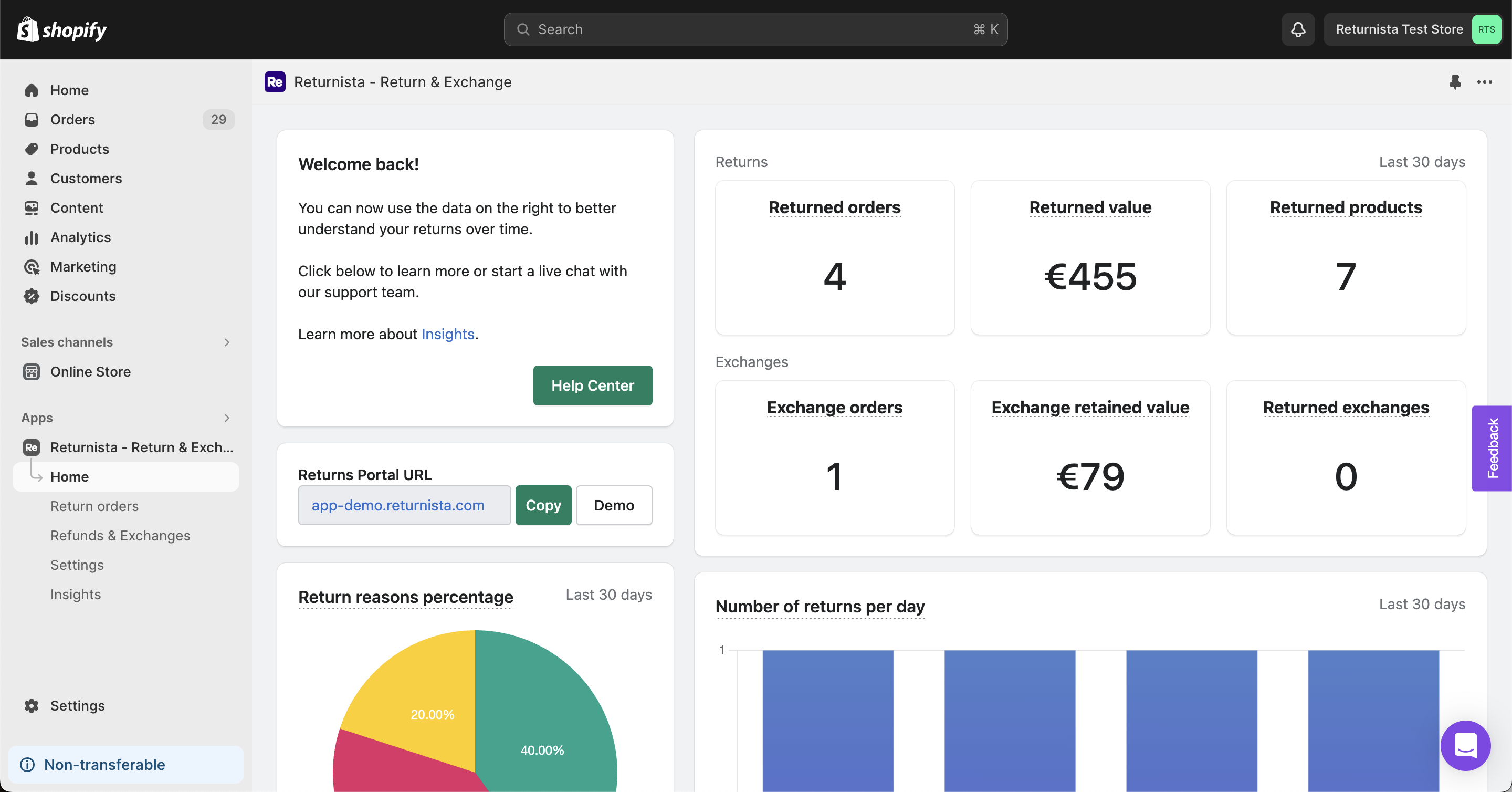Click the Customers icon in sidebar
The height and width of the screenshot is (792, 1512).
31,178
